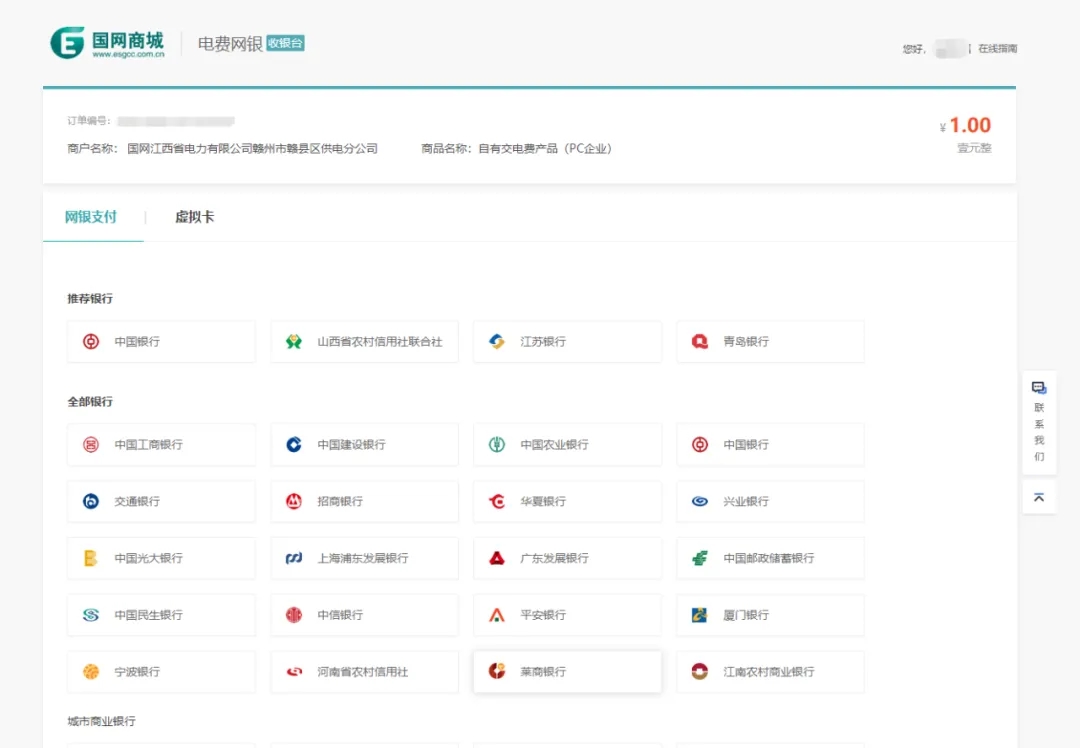Click the 莱商银行 logo icon

497,672
